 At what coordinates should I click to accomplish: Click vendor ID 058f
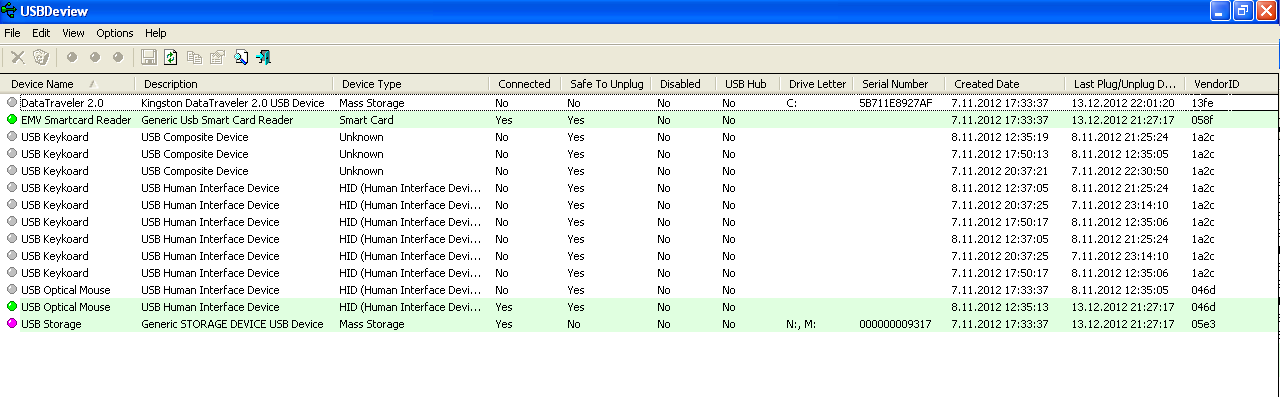(1202, 119)
